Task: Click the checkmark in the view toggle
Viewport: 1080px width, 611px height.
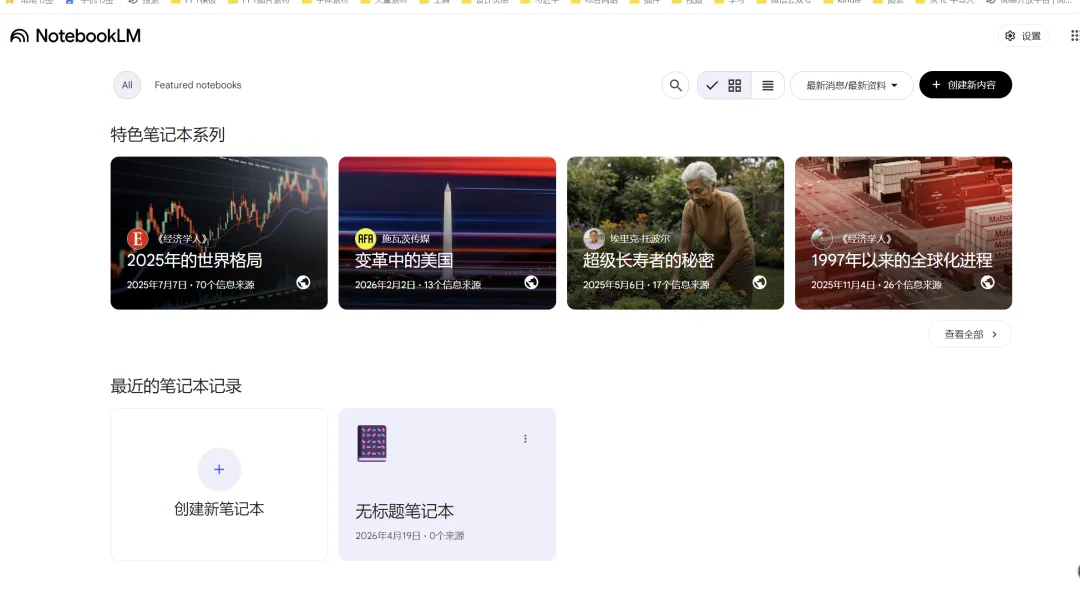Action: point(712,85)
